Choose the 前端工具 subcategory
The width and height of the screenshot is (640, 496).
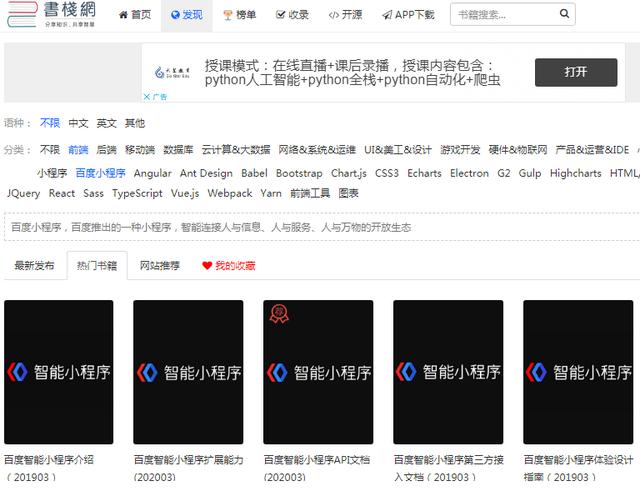click(x=310, y=193)
